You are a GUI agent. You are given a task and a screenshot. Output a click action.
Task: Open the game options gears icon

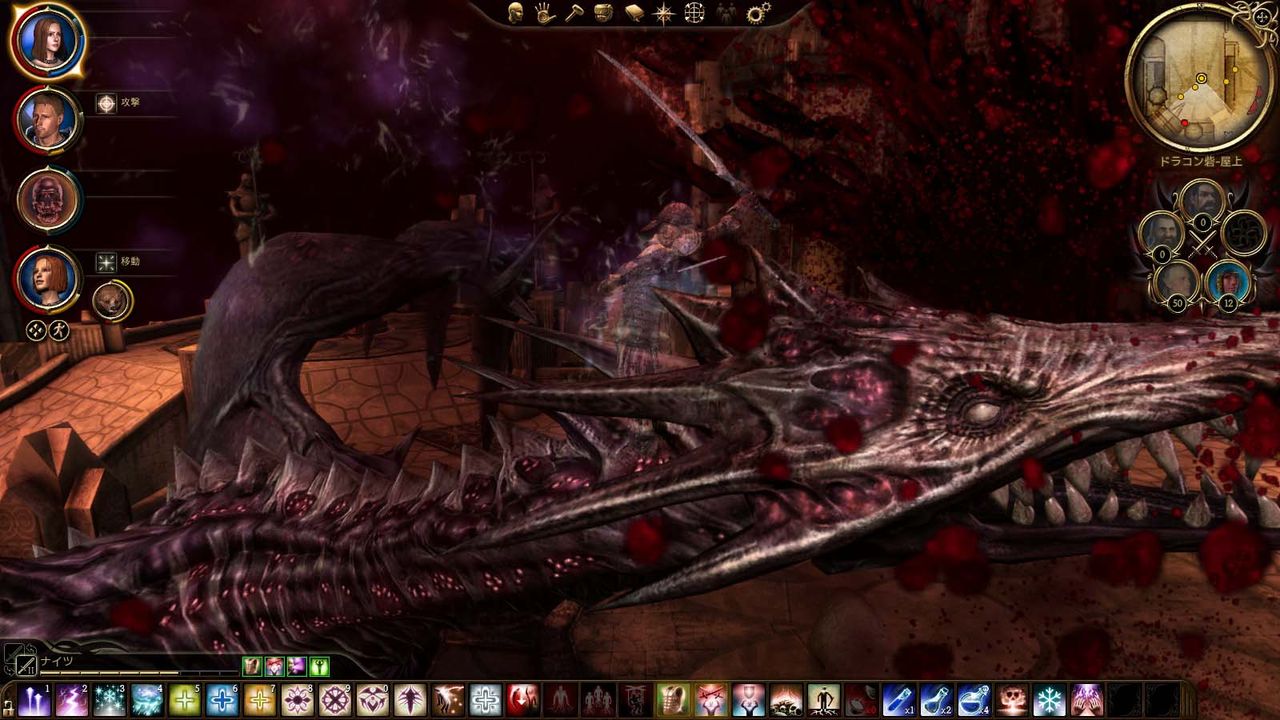(x=759, y=12)
